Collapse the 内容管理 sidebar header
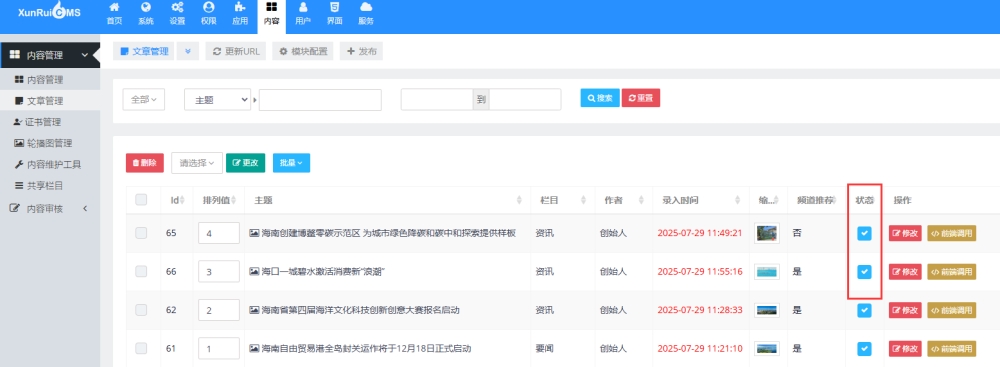The height and width of the screenshot is (367, 1000). point(50,55)
